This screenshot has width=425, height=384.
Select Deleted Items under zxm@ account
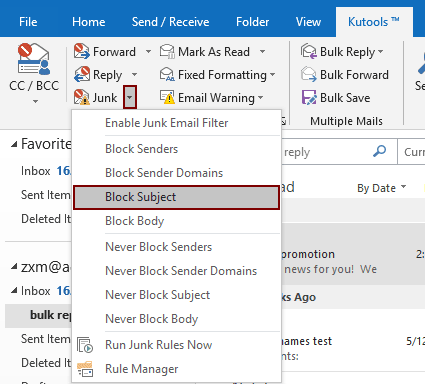(x=46, y=363)
